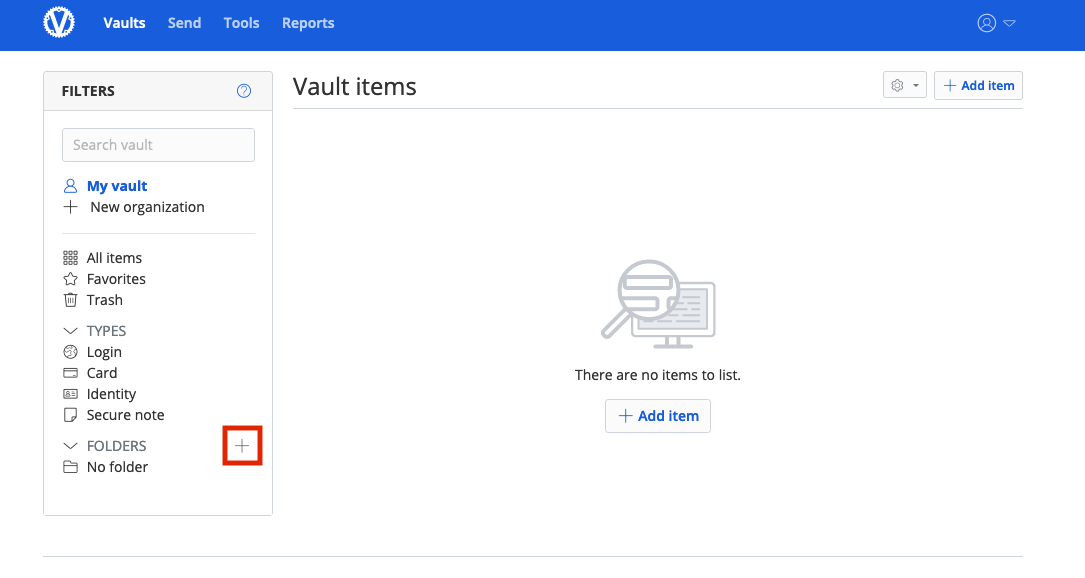The width and height of the screenshot is (1085, 578).
Task: Collapse the FOLDERS section
Action: pos(71,446)
